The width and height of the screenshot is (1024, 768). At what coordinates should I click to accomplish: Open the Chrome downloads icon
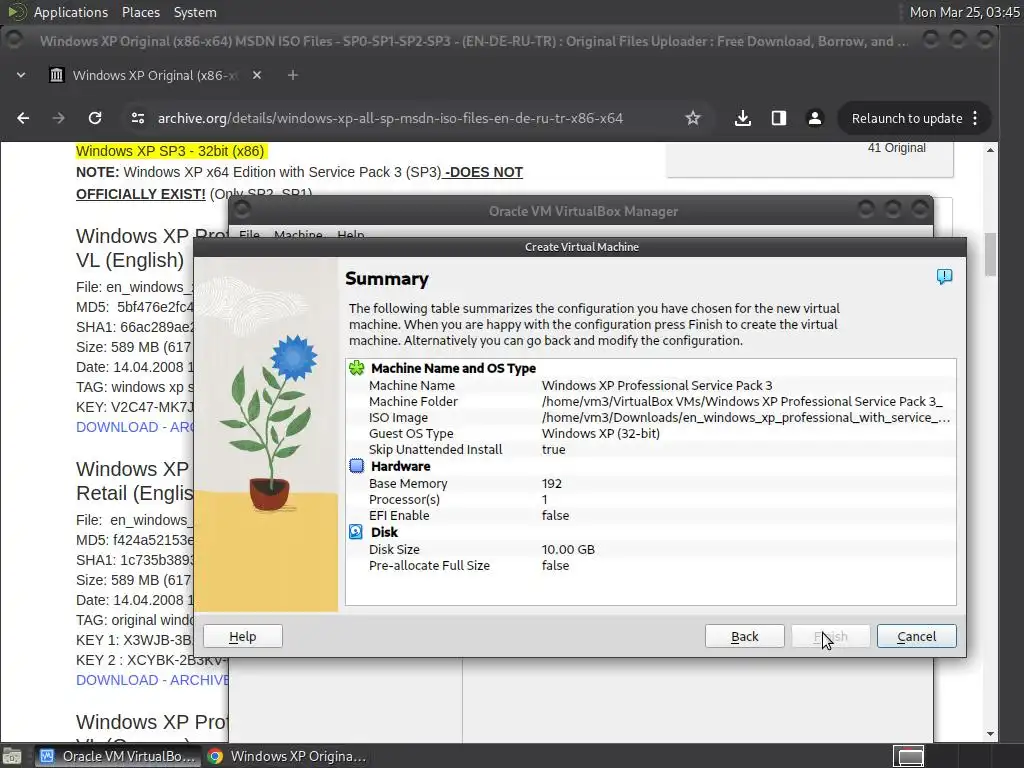(x=743, y=118)
